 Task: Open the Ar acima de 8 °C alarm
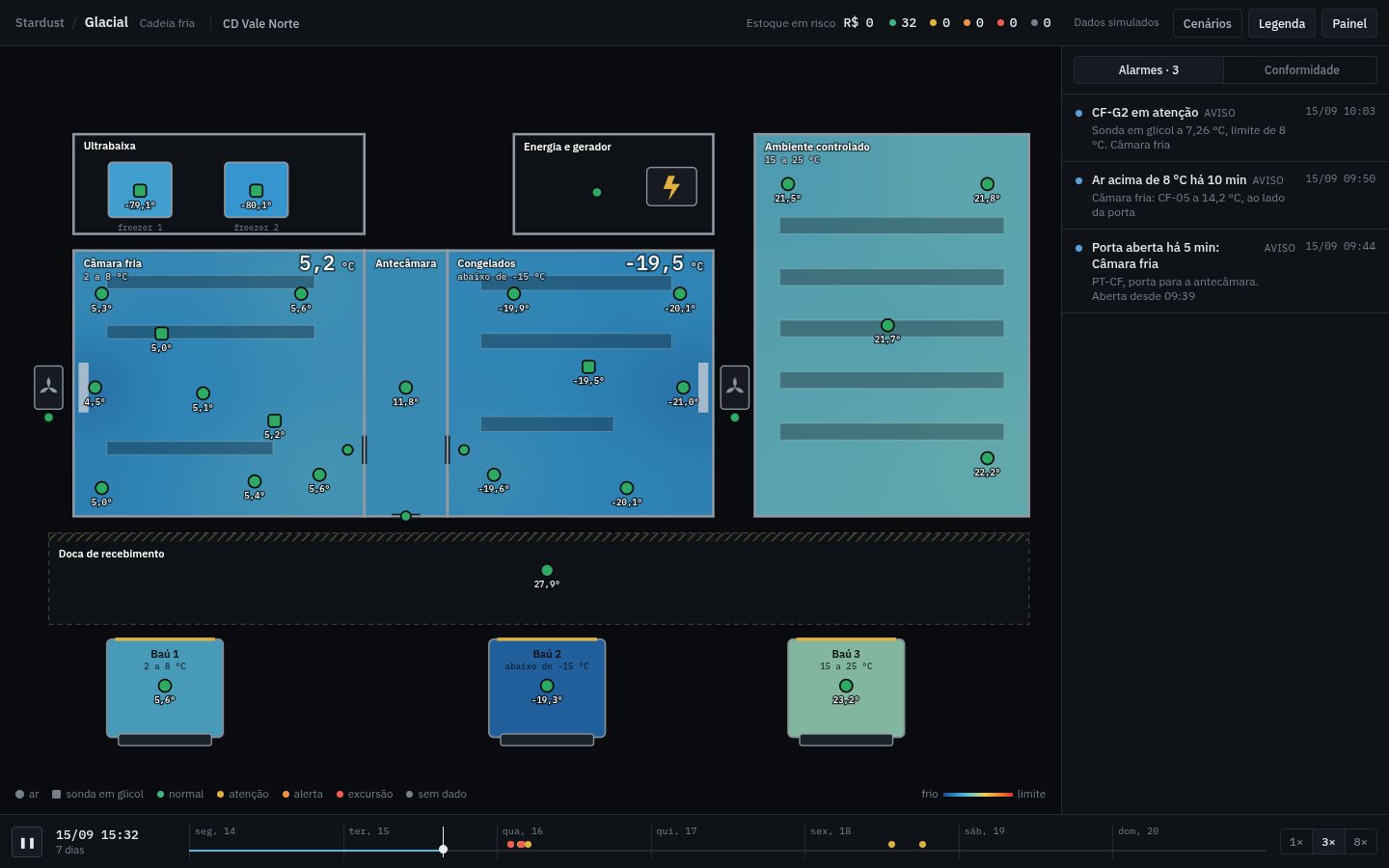pos(1225,196)
